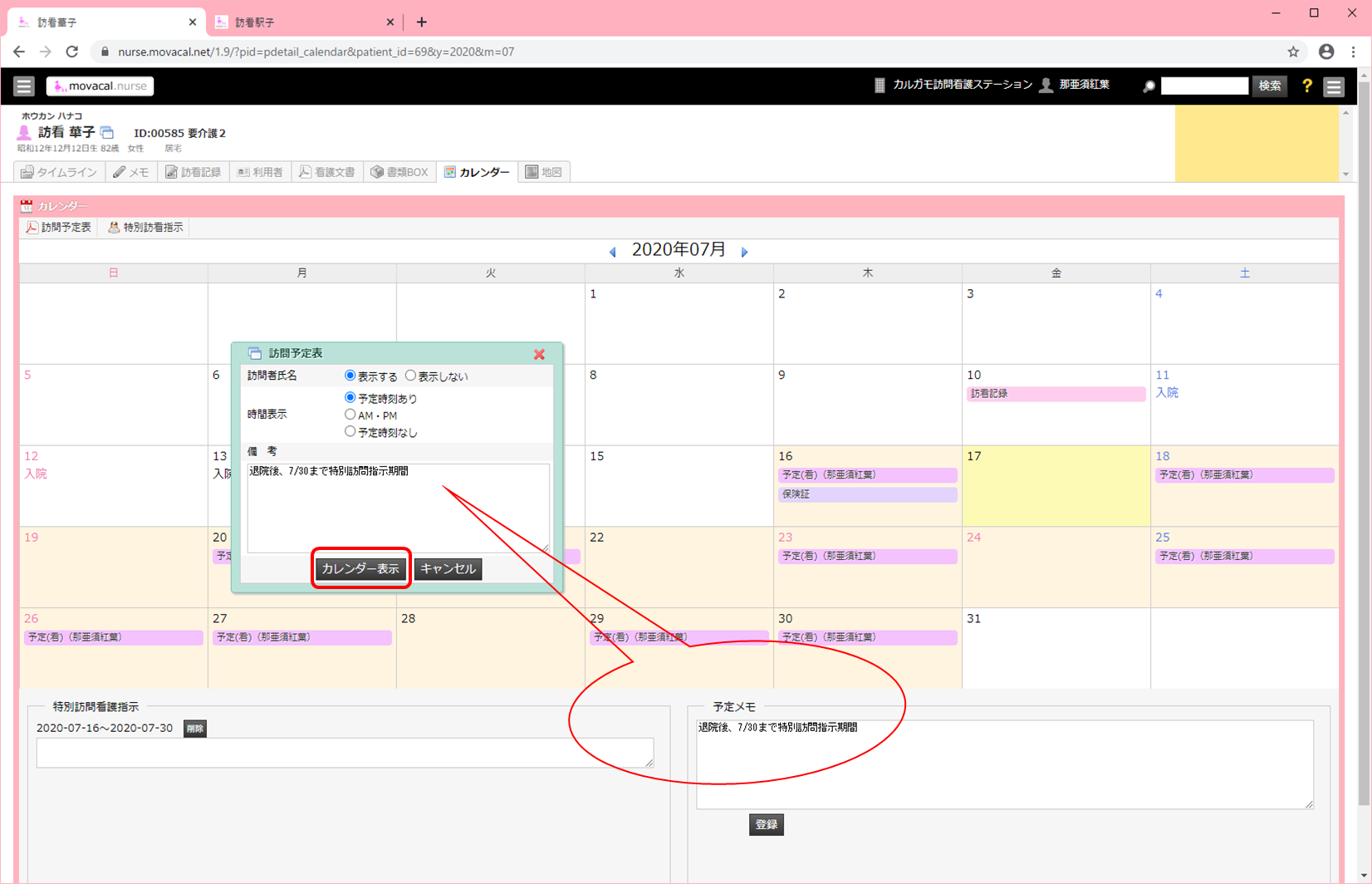Click the 登録 button under 予定メモ
This screenshot has width=1372, height=884.
pyautogui.click(x=766, y=824)
